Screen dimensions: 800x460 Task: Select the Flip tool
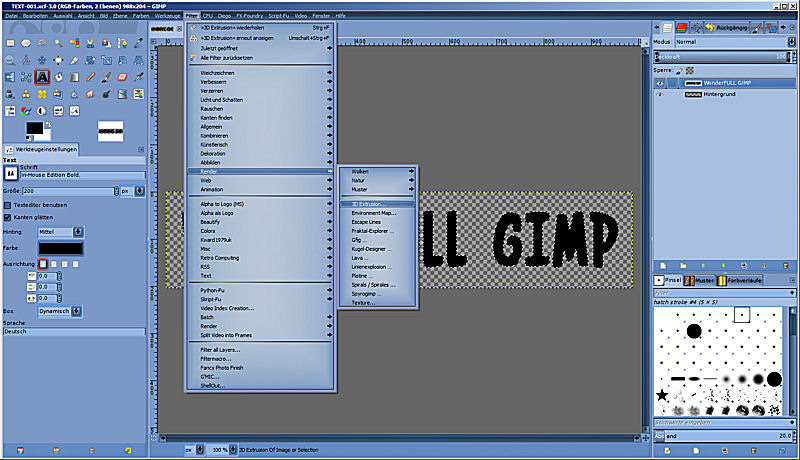[10, 77]
